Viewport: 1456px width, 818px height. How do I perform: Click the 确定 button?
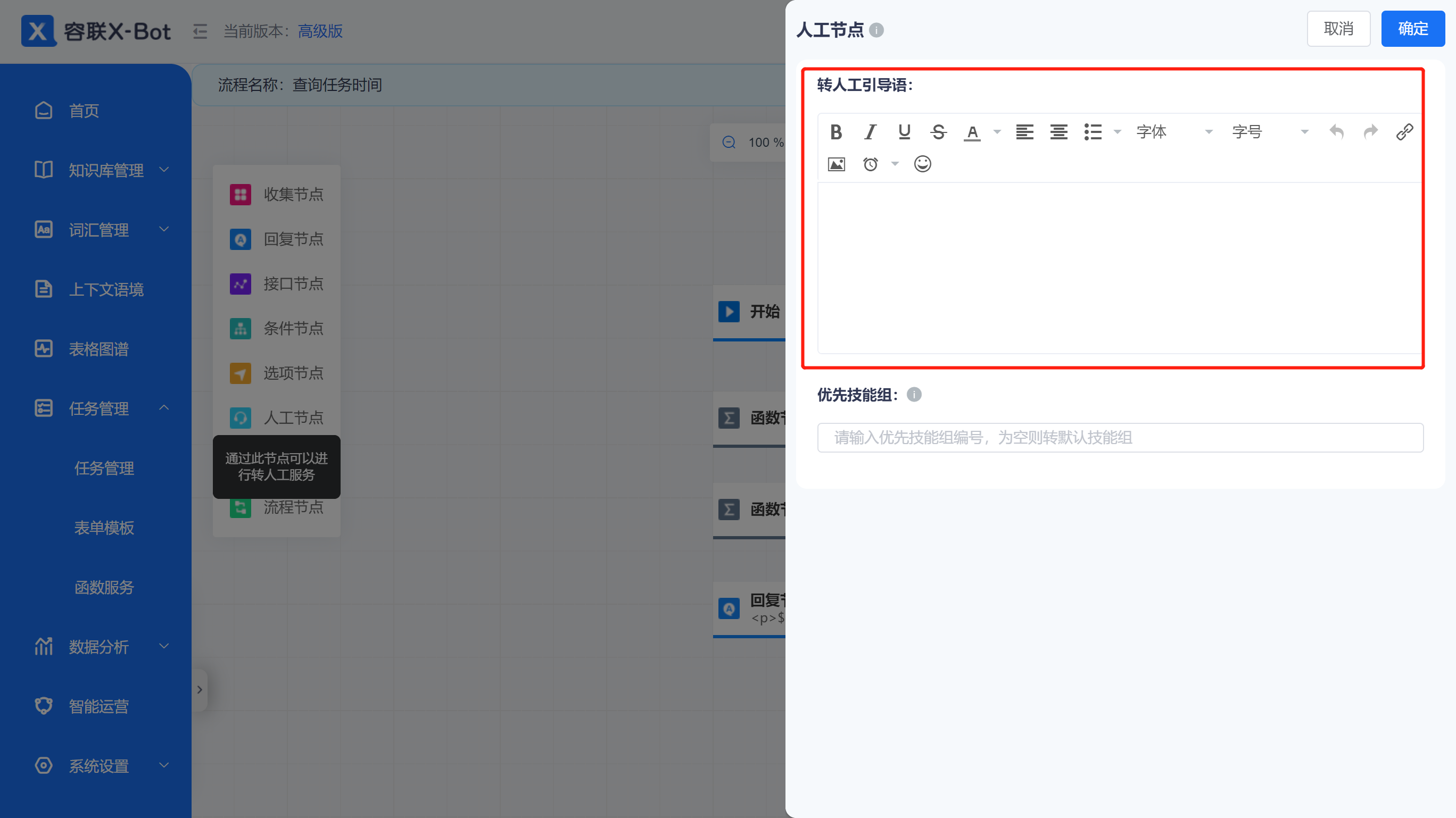pyautogui.click(x=1412, y=29)
